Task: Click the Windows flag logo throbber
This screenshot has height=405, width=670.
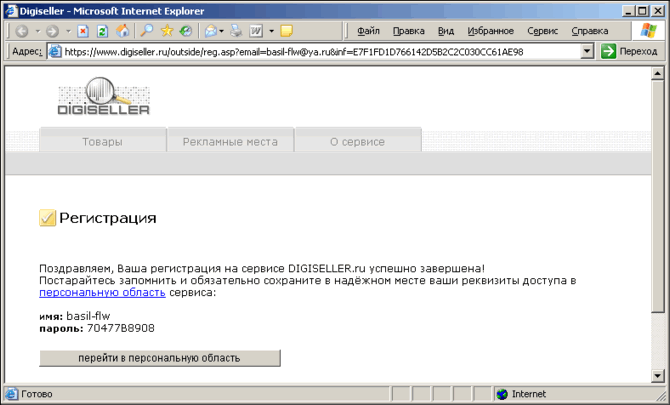Action: (x=648, y=31)
